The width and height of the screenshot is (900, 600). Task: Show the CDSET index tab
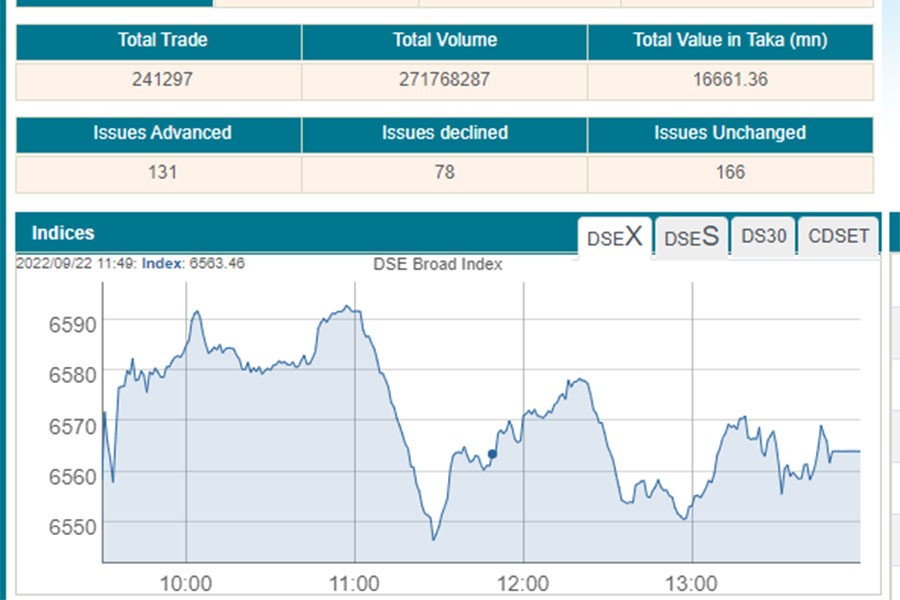pos(839,237)
